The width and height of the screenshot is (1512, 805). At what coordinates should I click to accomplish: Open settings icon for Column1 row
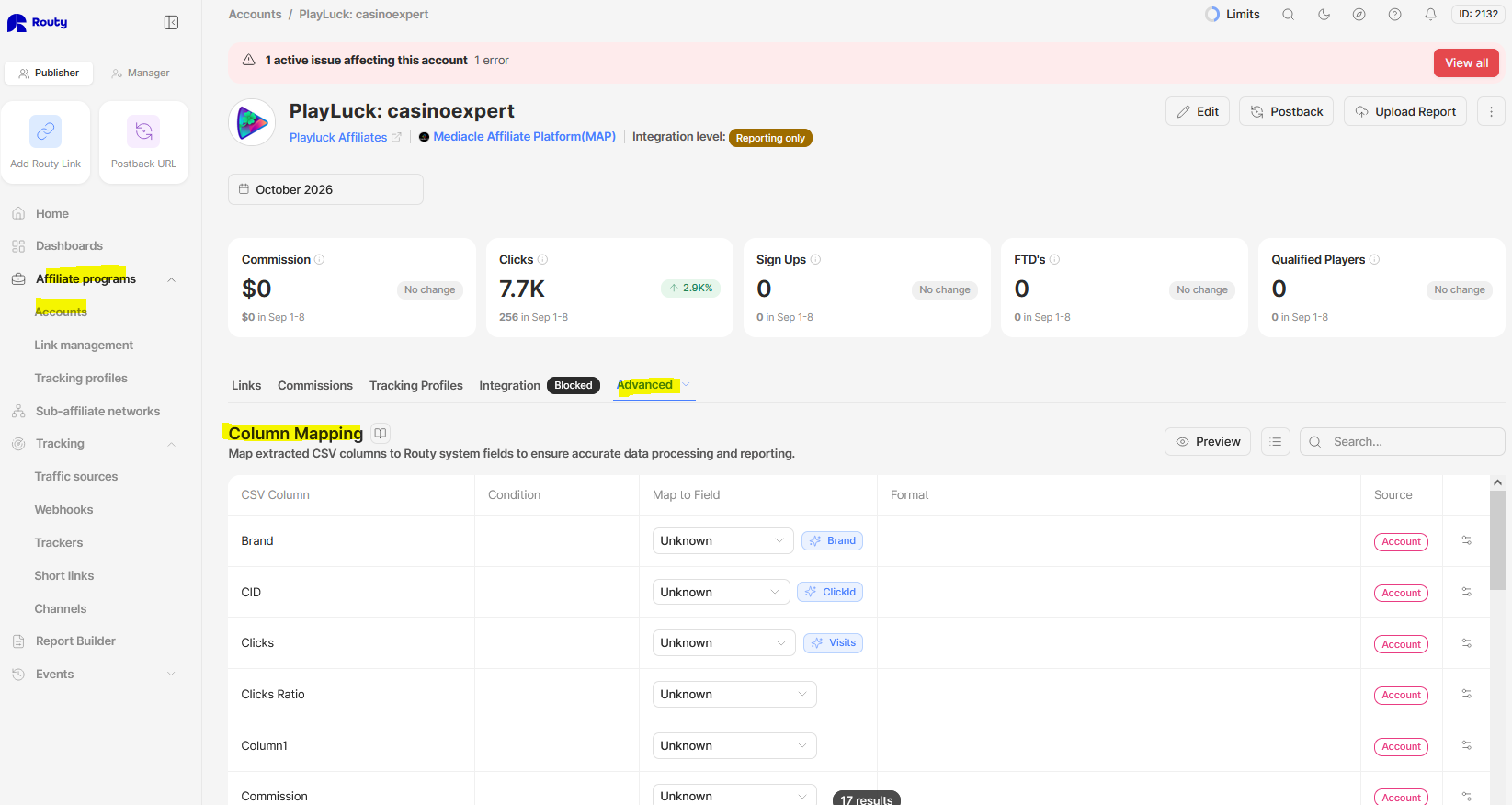coord(1467,745)
